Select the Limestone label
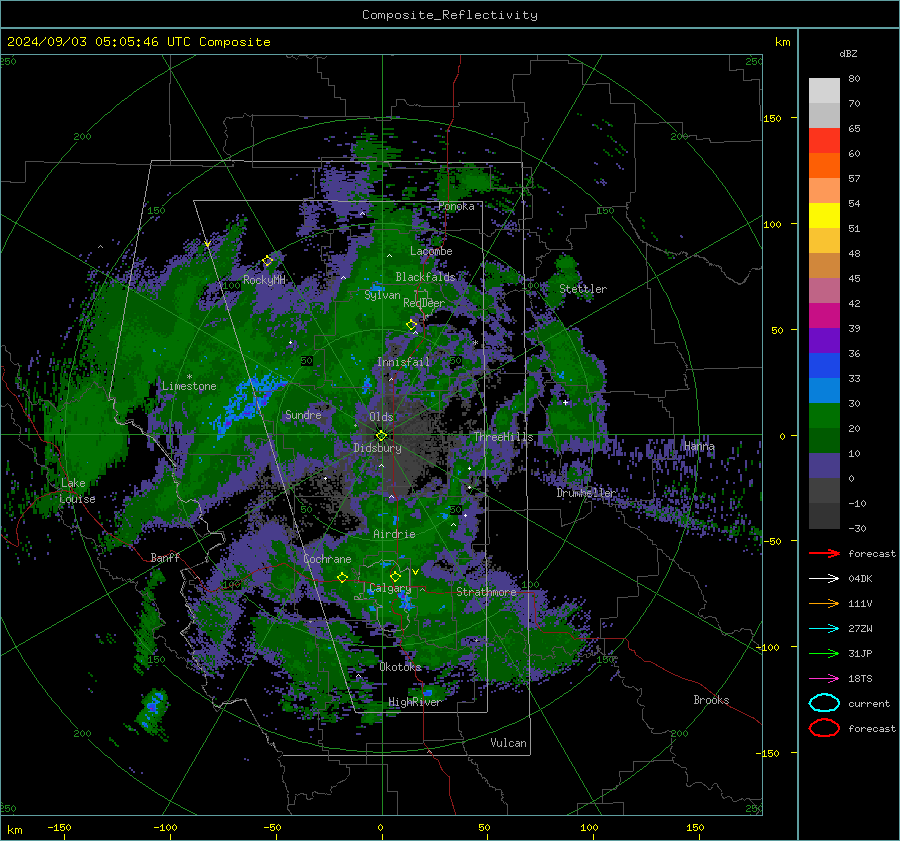 [189, 386]
